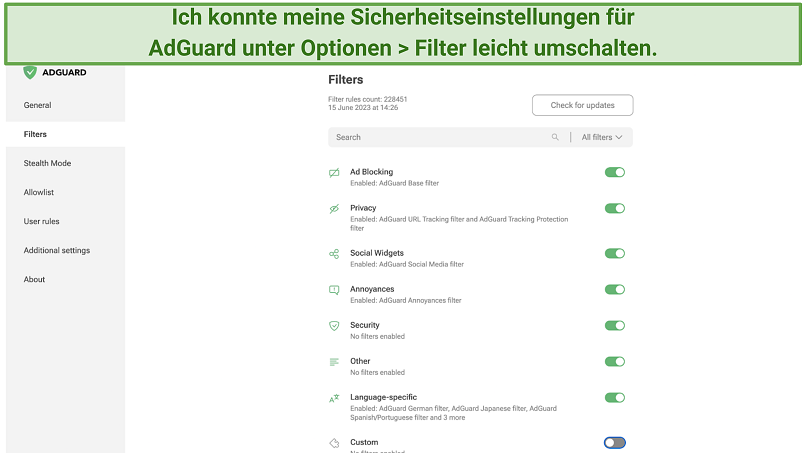Click the Other filters list icon
This screenshot has width=806, height=453.
334,362
